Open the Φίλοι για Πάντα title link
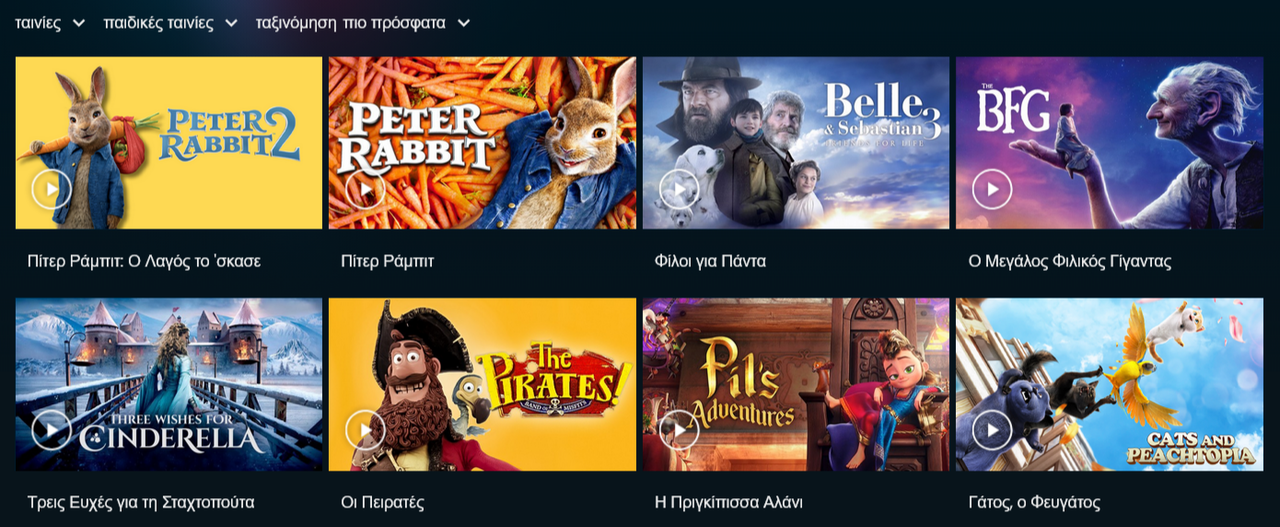This screenshot has height=527, width=1280. (x=710, y=261)
